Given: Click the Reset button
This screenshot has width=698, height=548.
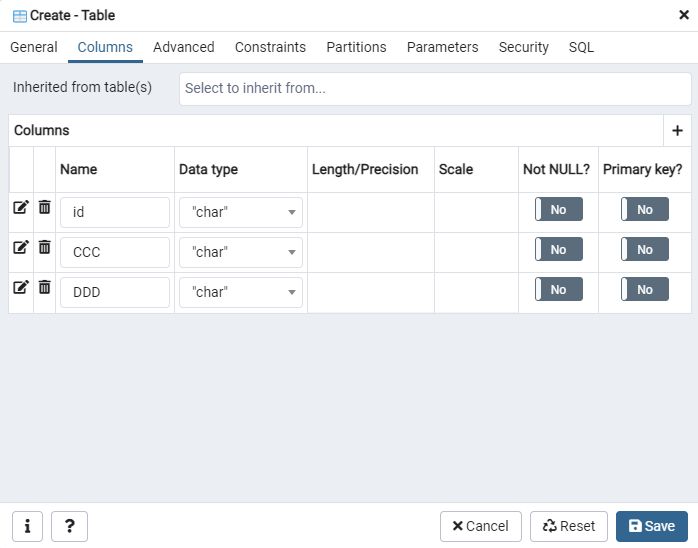Looking at the screenshot, I should click(568, 526).
